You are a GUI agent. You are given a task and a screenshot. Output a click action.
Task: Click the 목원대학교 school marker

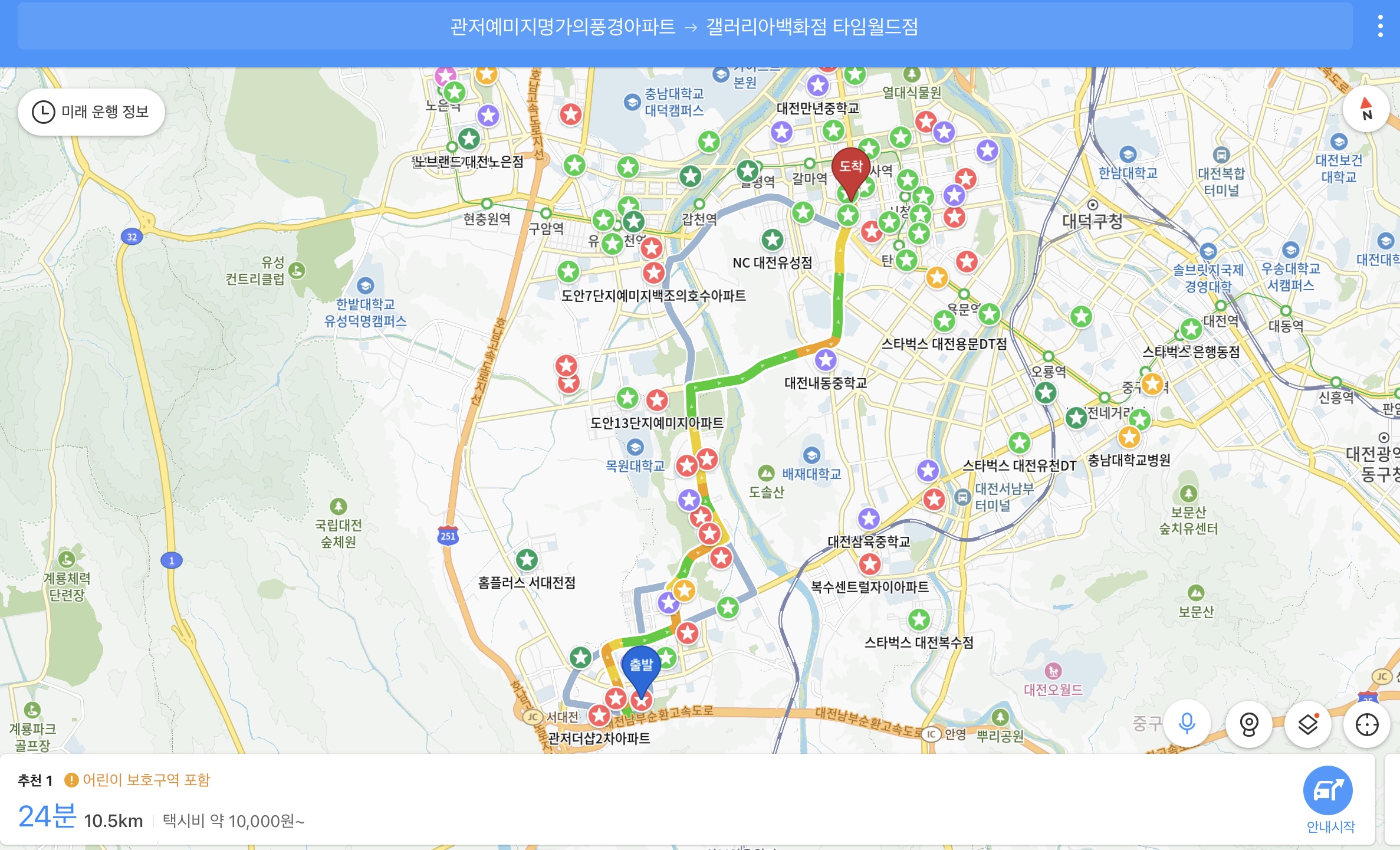point(635,447)
